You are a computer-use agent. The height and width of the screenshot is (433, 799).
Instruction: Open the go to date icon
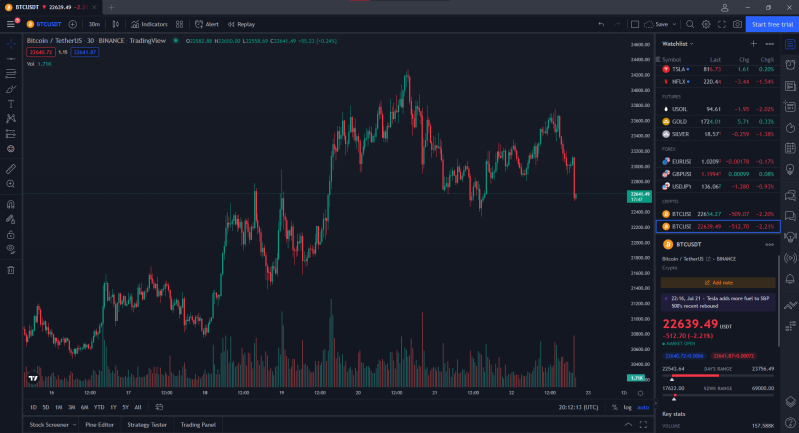159,407
